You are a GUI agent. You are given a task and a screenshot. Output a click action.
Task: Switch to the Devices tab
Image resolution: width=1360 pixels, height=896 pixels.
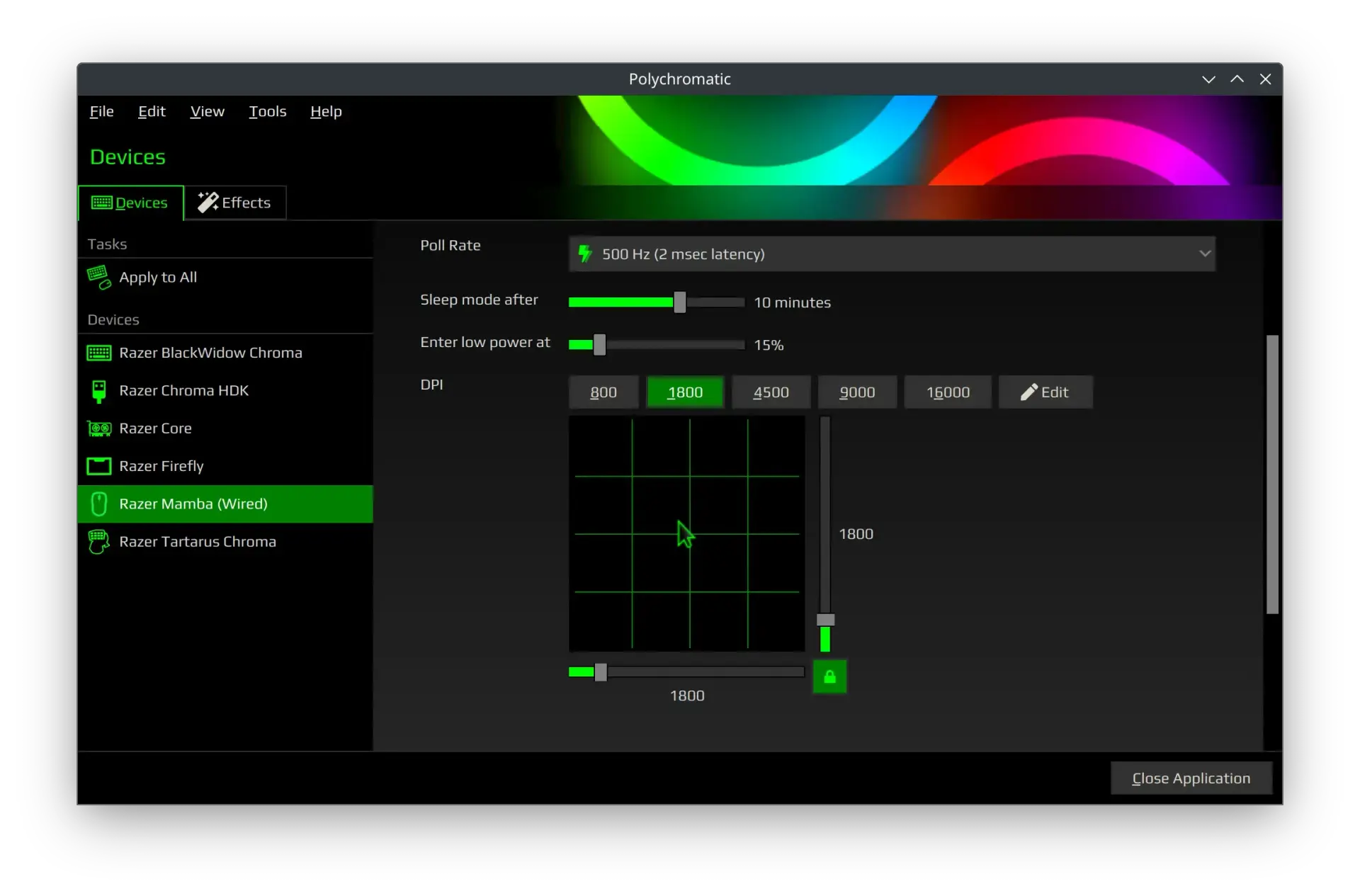tap(130, 203)
